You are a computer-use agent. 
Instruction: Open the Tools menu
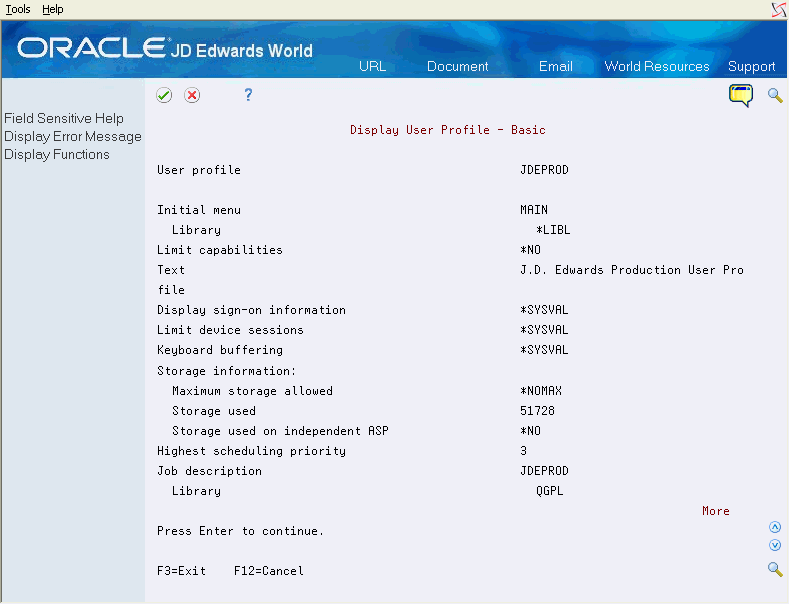18,9
